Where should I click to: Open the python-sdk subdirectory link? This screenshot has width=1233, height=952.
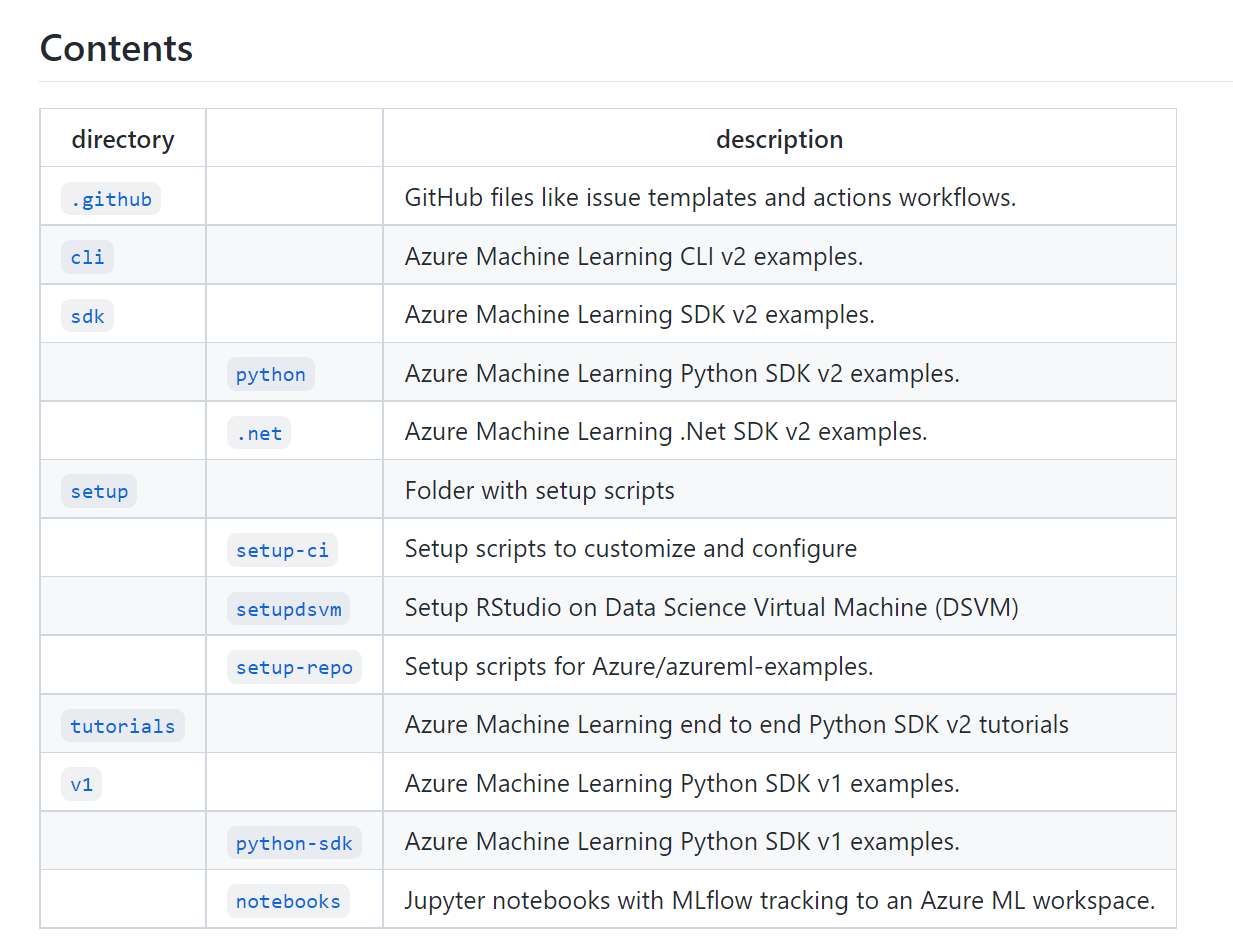click(x=294, y=843)
